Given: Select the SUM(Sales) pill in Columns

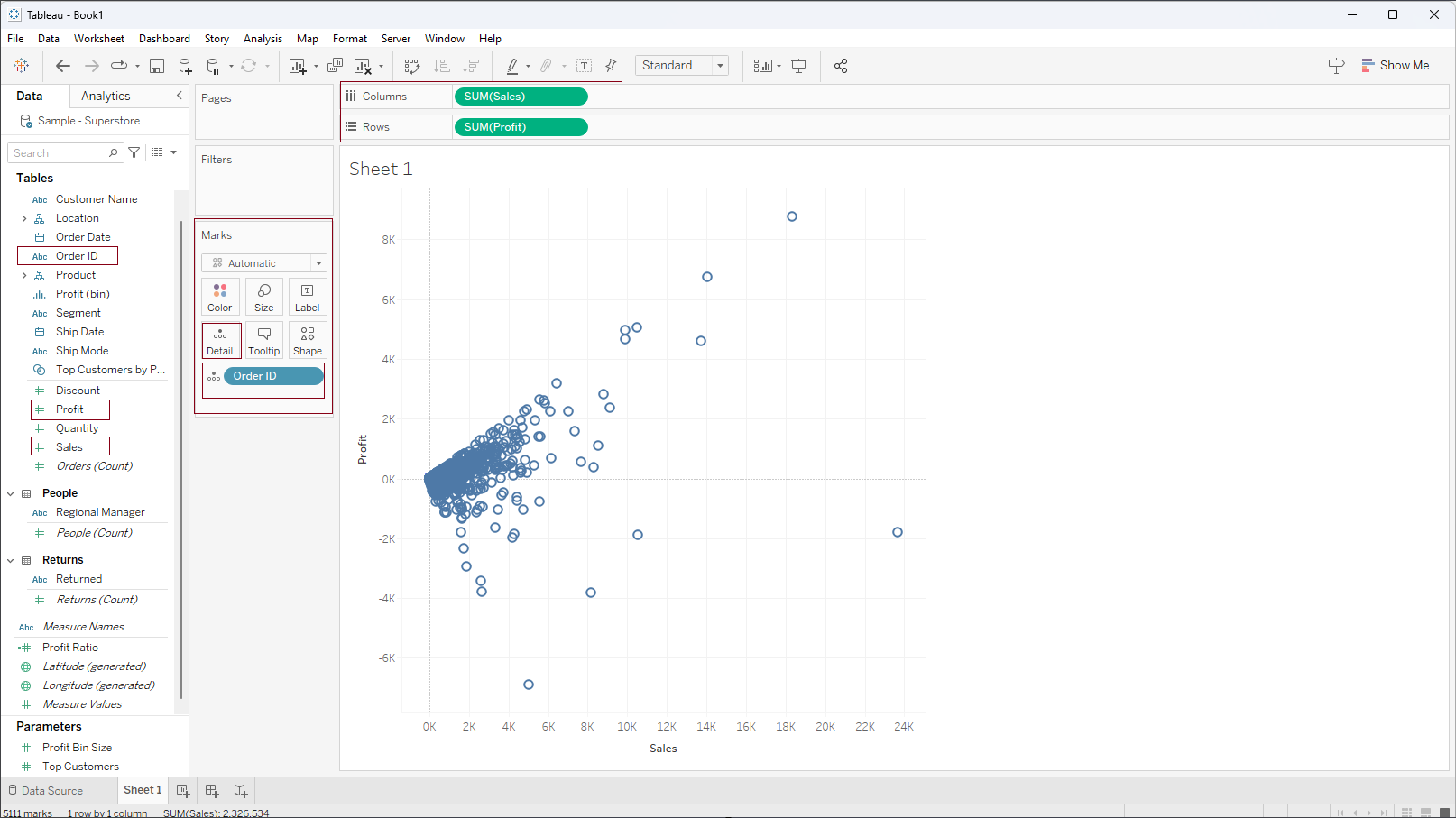Looking at the screenshot, I should [x=521, y=97].
